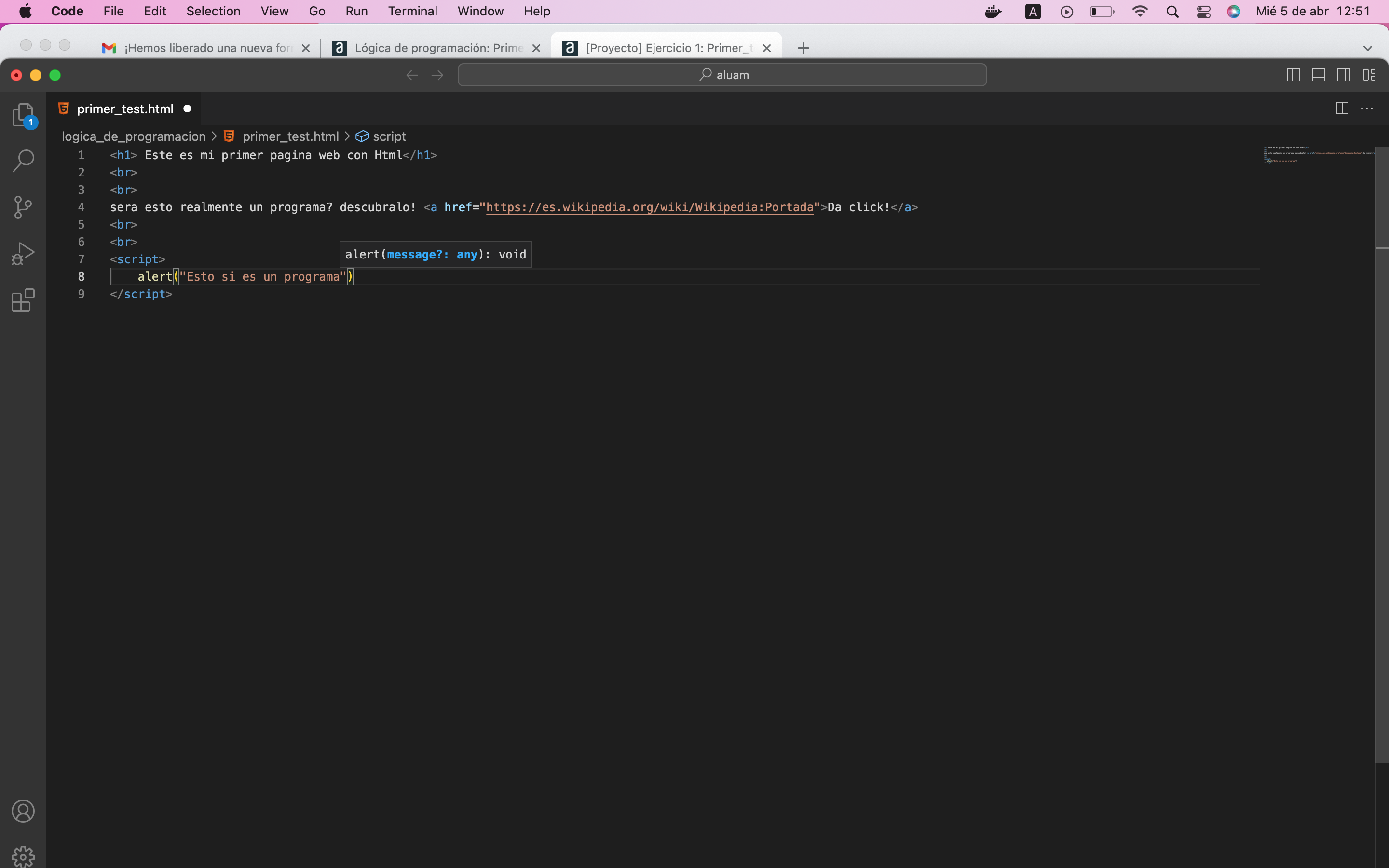Click the breadcrumb 'script' expander
This screenshot has width=1389, height=868.
(389, 136)
